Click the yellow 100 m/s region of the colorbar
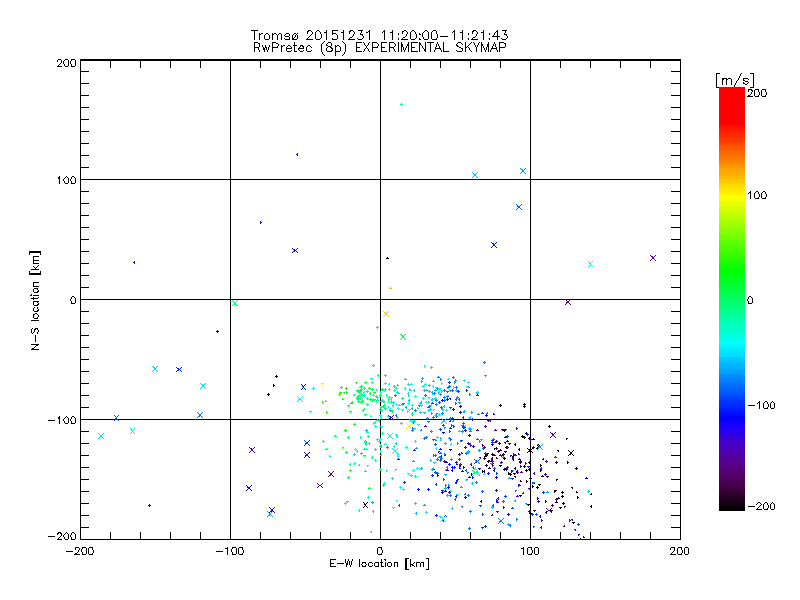The width and height of the screenshot is (800, 600). (732, 196)
